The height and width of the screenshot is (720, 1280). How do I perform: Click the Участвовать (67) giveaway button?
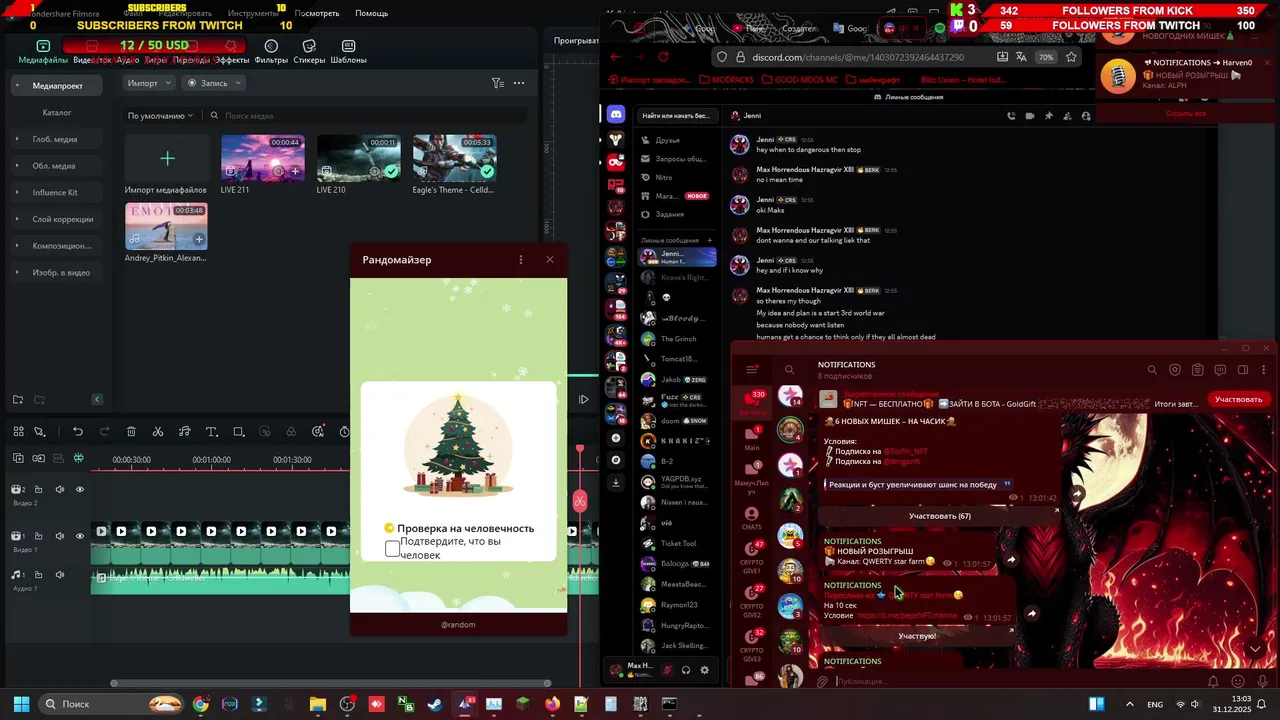pyautogui.click(x=939, y=516)
